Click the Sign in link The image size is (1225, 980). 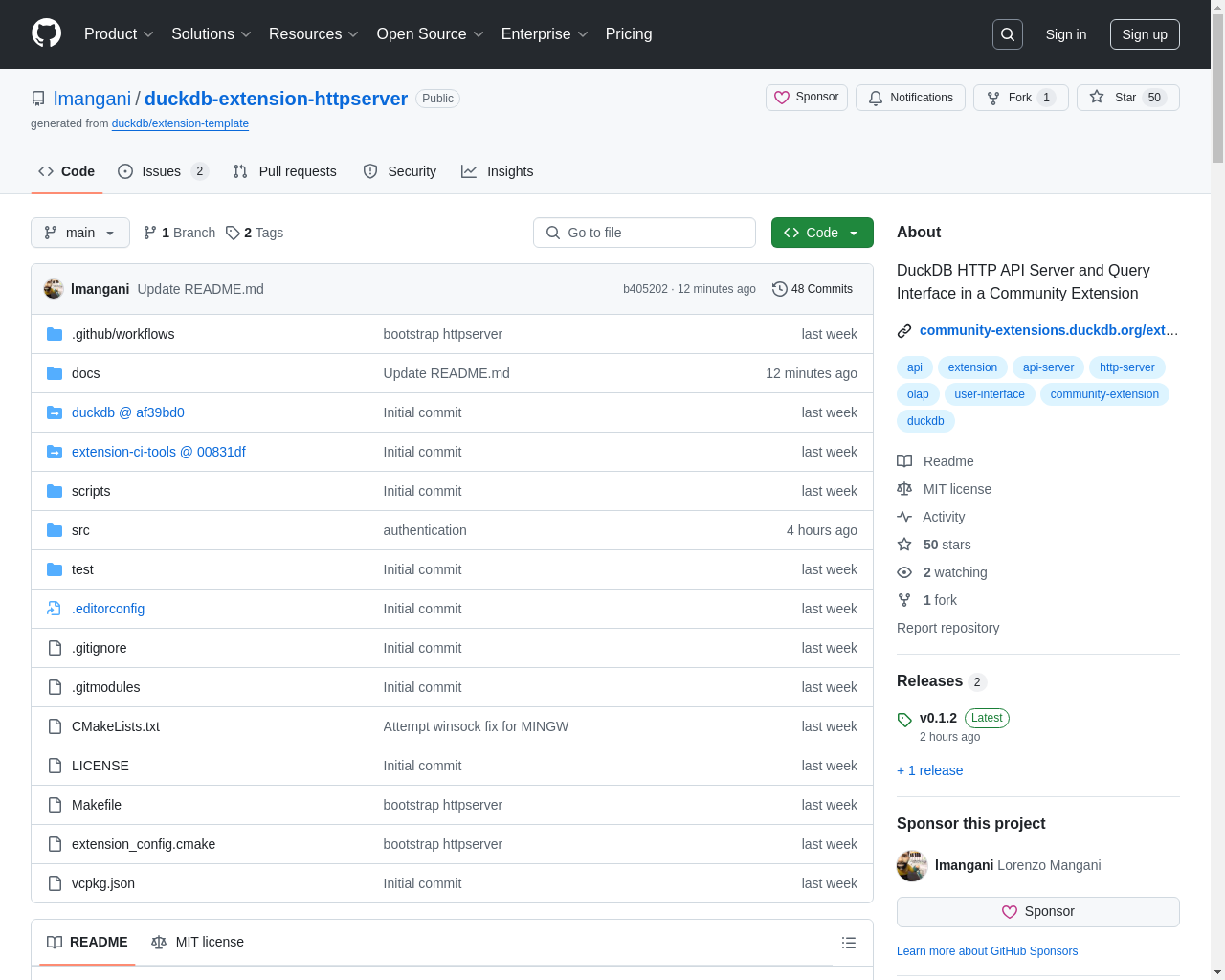pyautogui.click(x=1066, y=34)
